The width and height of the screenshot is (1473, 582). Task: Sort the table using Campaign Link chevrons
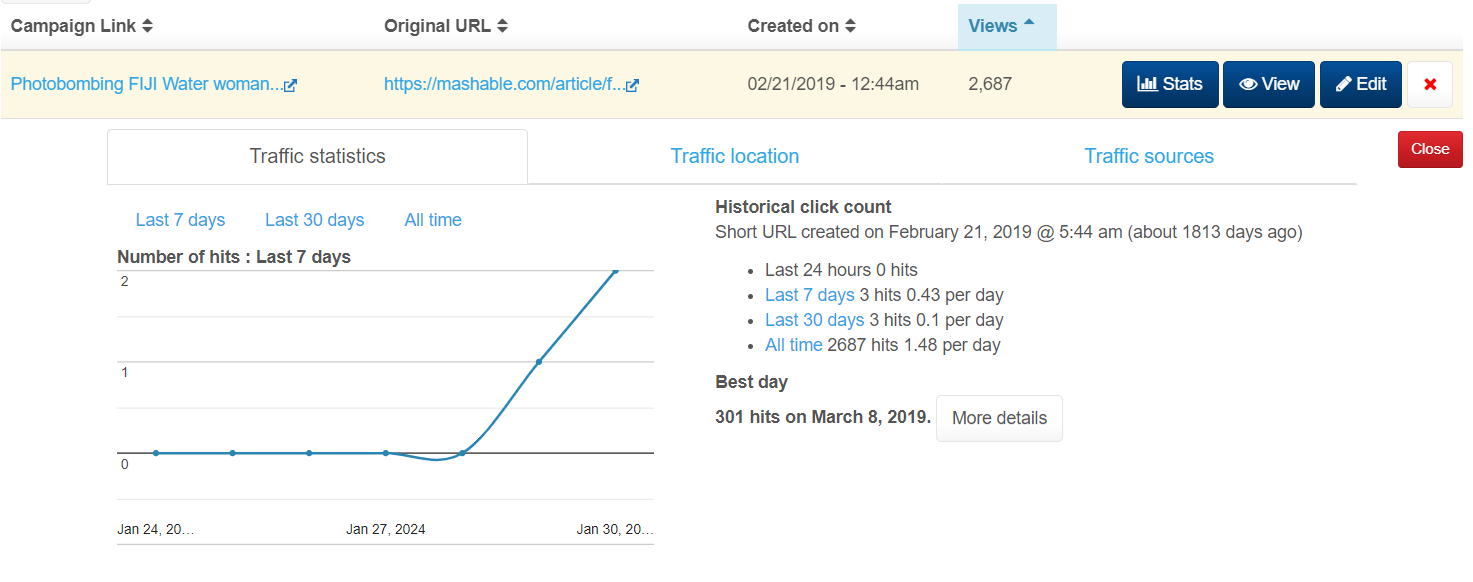[x=147, y=25]
